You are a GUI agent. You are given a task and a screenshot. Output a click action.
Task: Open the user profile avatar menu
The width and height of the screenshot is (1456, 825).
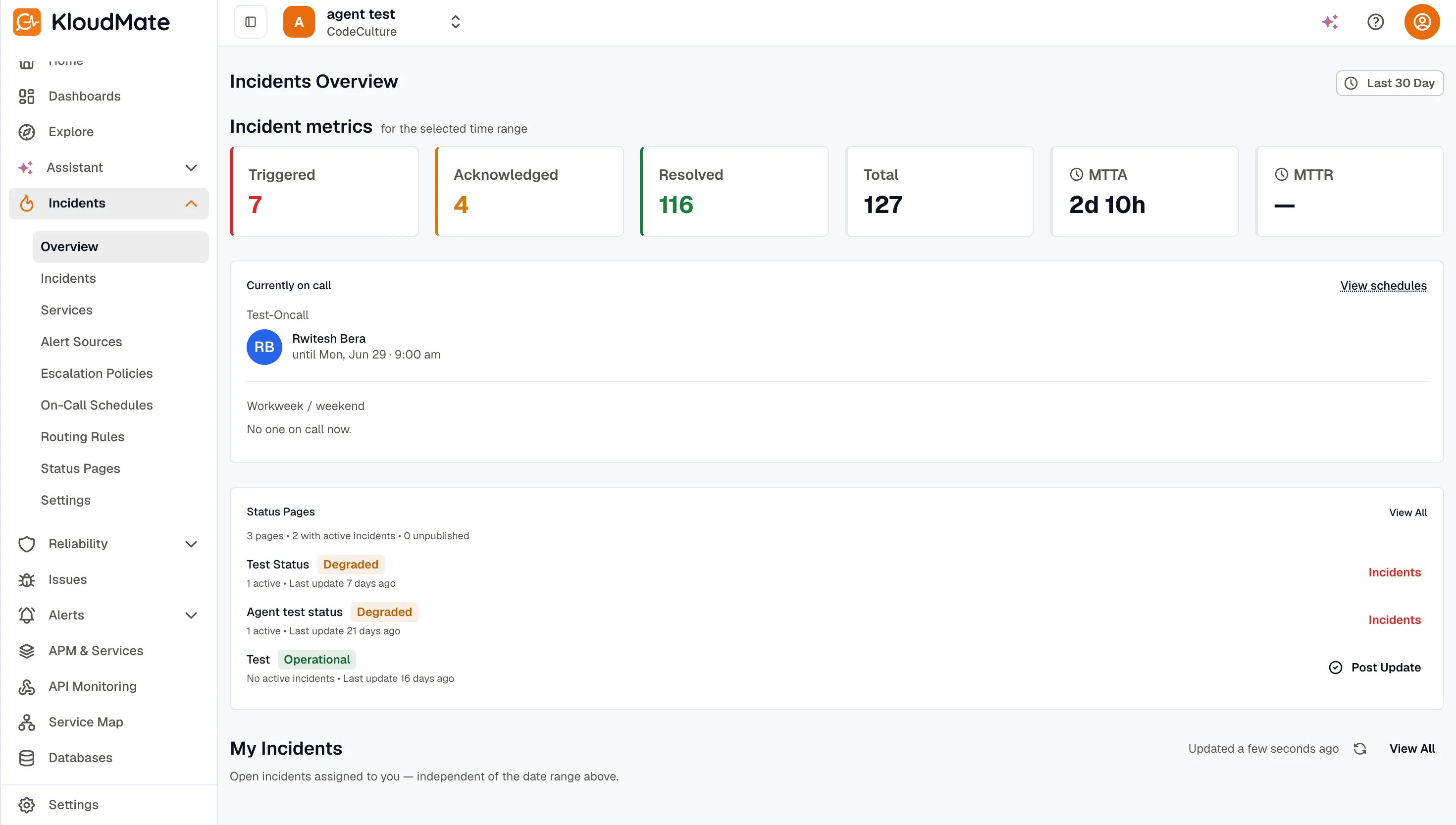[1421, 22]
